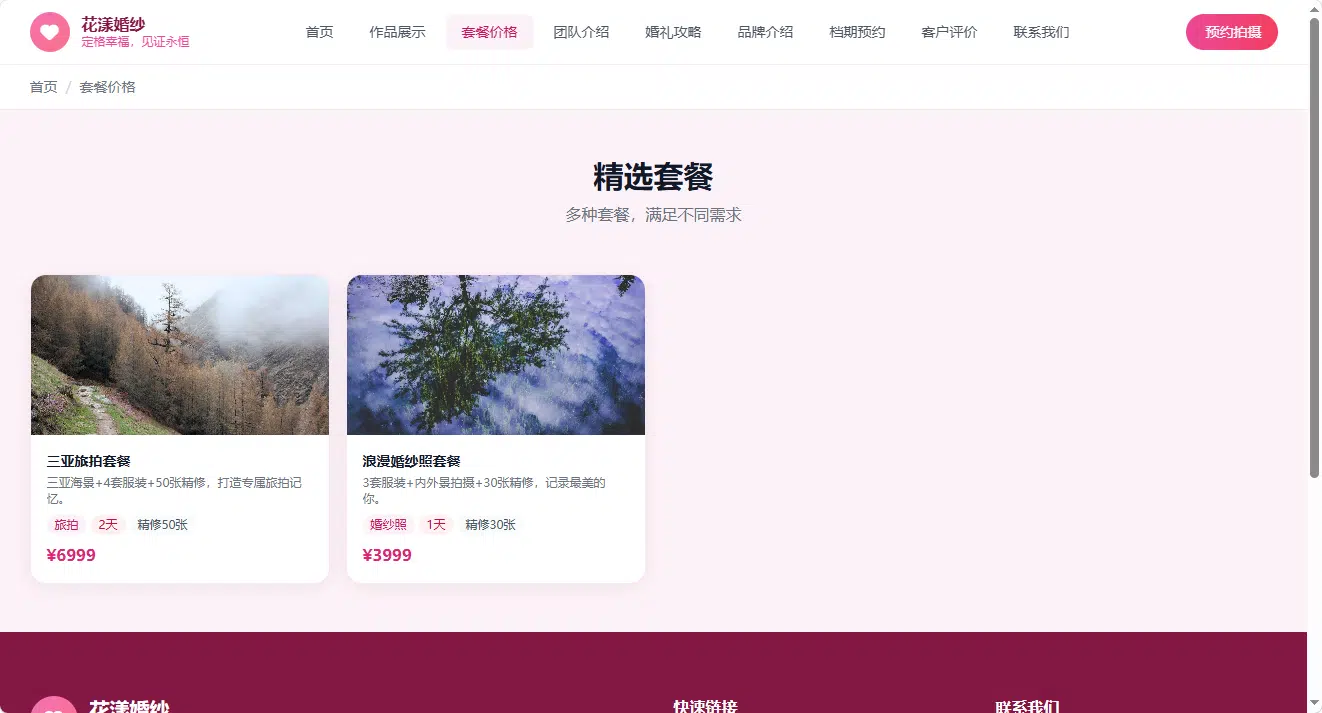Viewport: 1322px width, 713px height.
Task: Click the 三亚旅拍套餐 title
Action: point(89,461)
